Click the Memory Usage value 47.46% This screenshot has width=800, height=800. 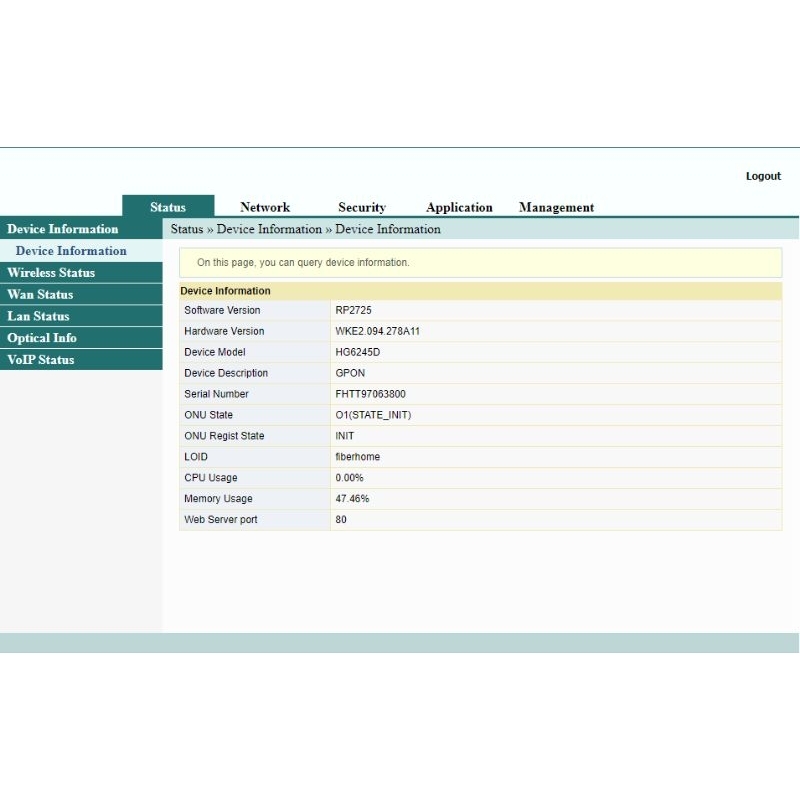click(352, 499)
